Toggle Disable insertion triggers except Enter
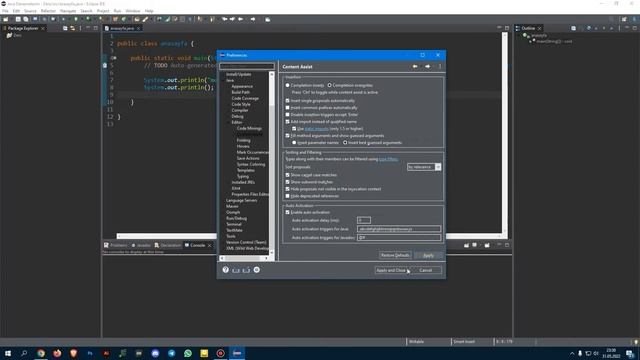The height and width of the screenshot is (360, 640). (287, 115)
